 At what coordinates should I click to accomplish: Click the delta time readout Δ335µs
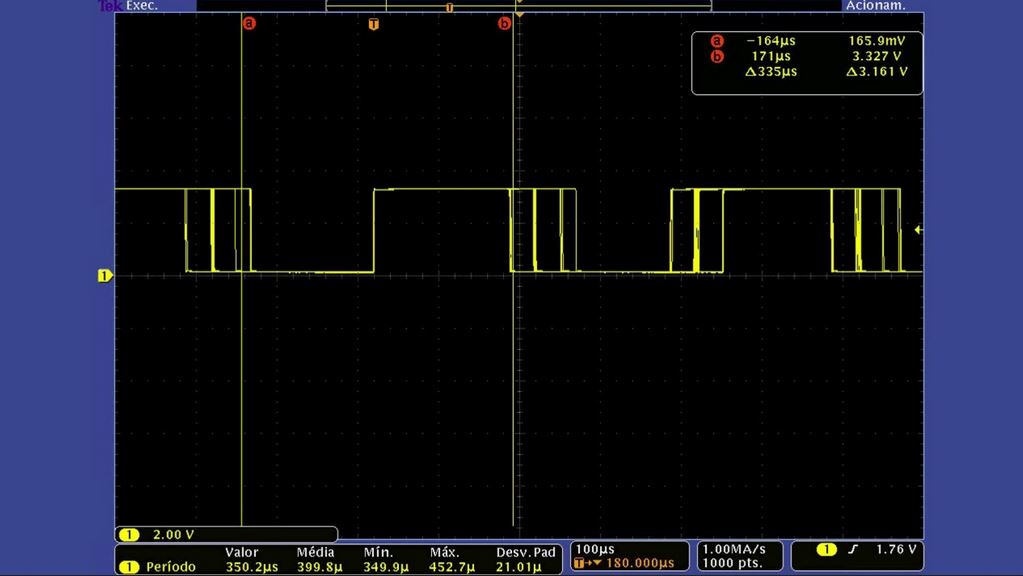771,72
